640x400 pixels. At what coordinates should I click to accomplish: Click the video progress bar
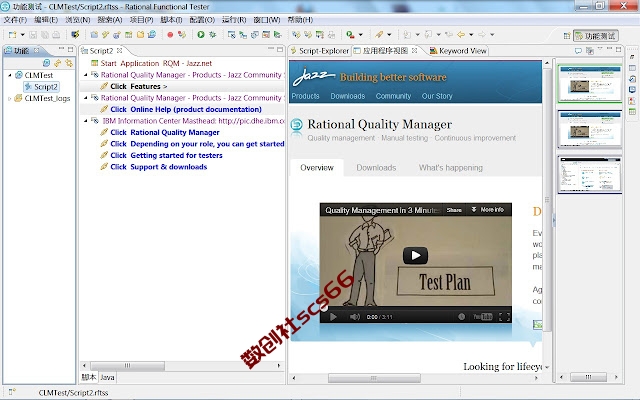pyautogui.click(x=416, y=308)
